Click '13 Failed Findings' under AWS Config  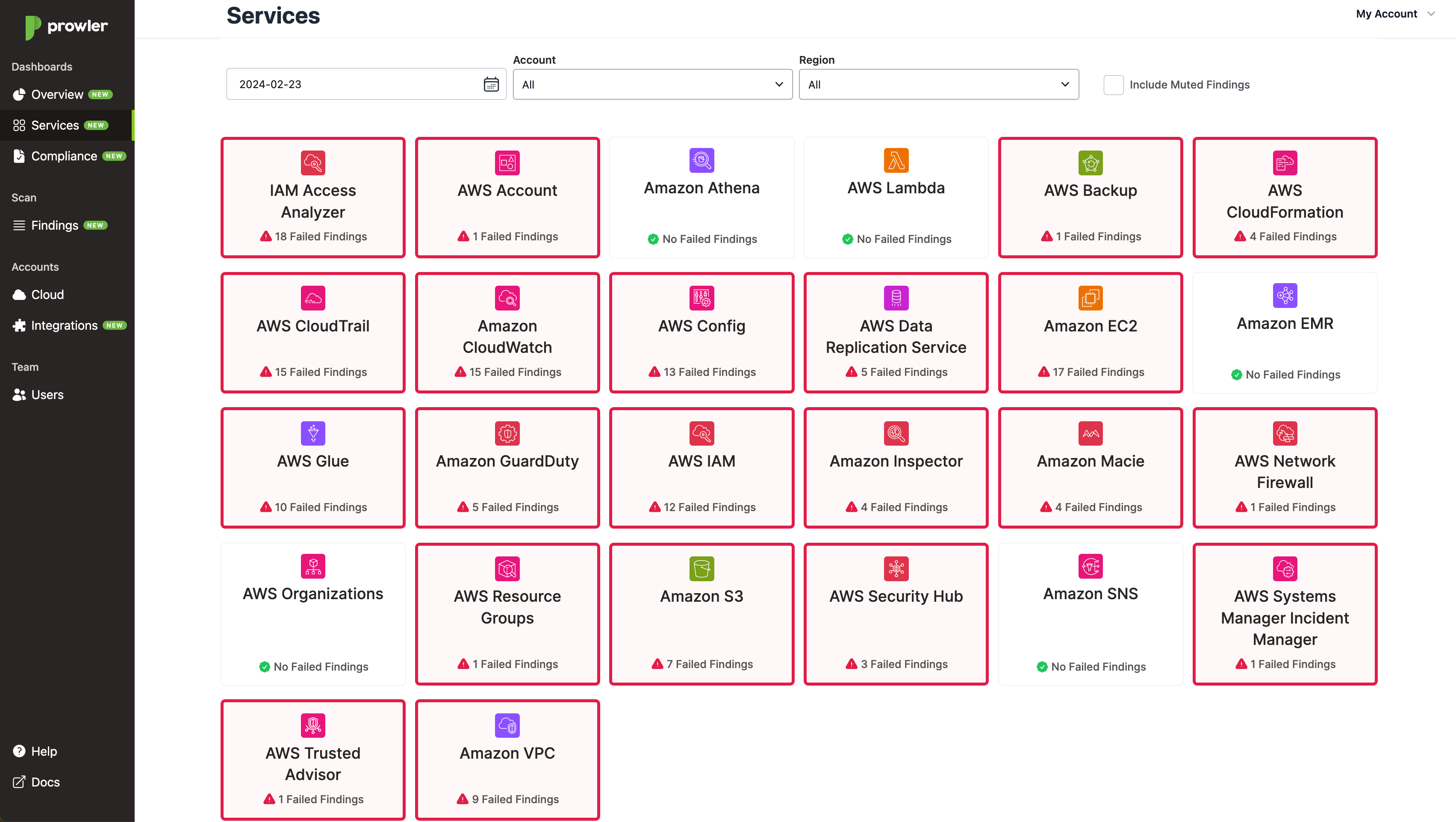click(x=701, y=372)
